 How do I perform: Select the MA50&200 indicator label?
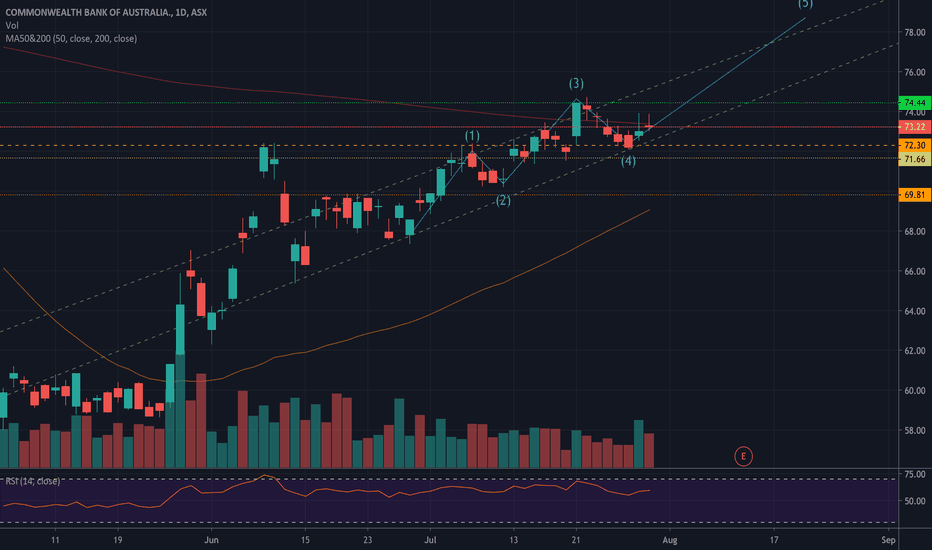[x=71, y=39]
